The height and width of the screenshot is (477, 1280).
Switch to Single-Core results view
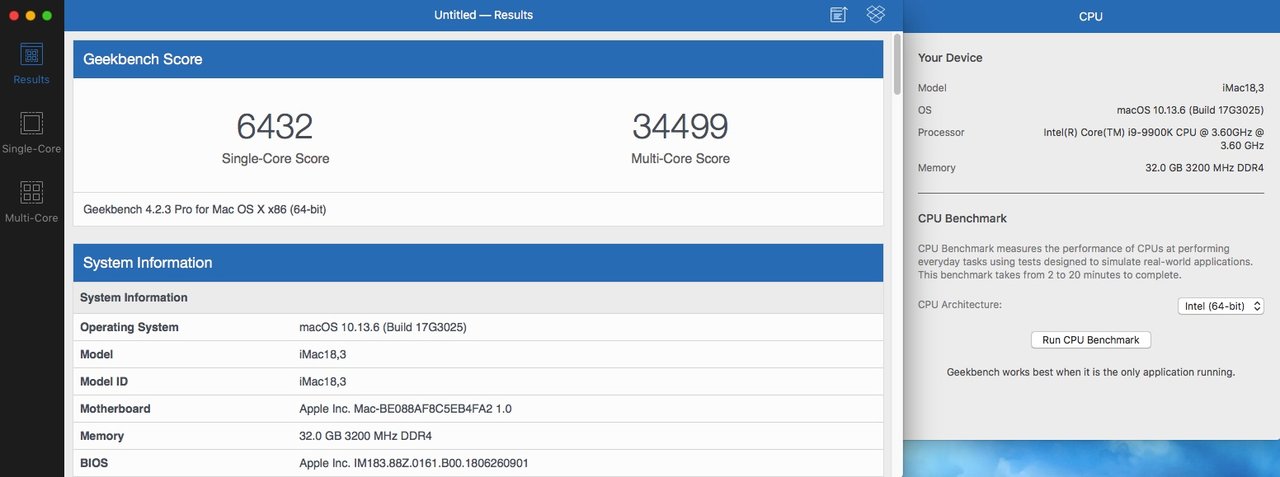click(31, 132)
